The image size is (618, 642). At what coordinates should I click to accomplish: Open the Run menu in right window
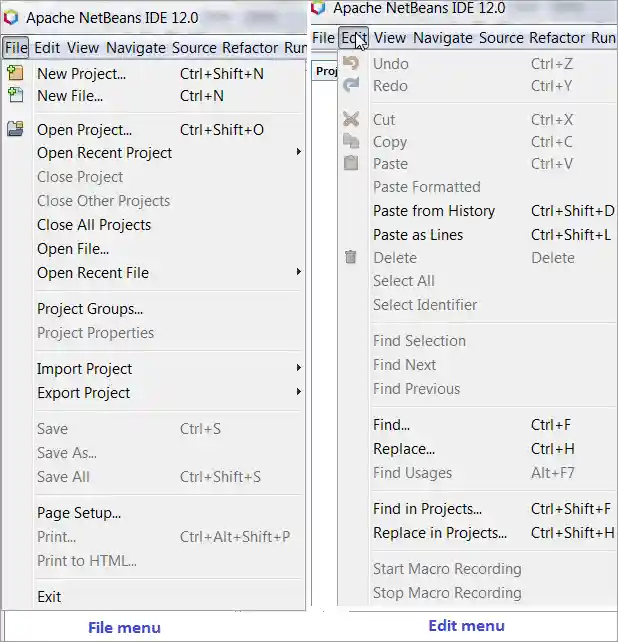[x=603, y=38]
